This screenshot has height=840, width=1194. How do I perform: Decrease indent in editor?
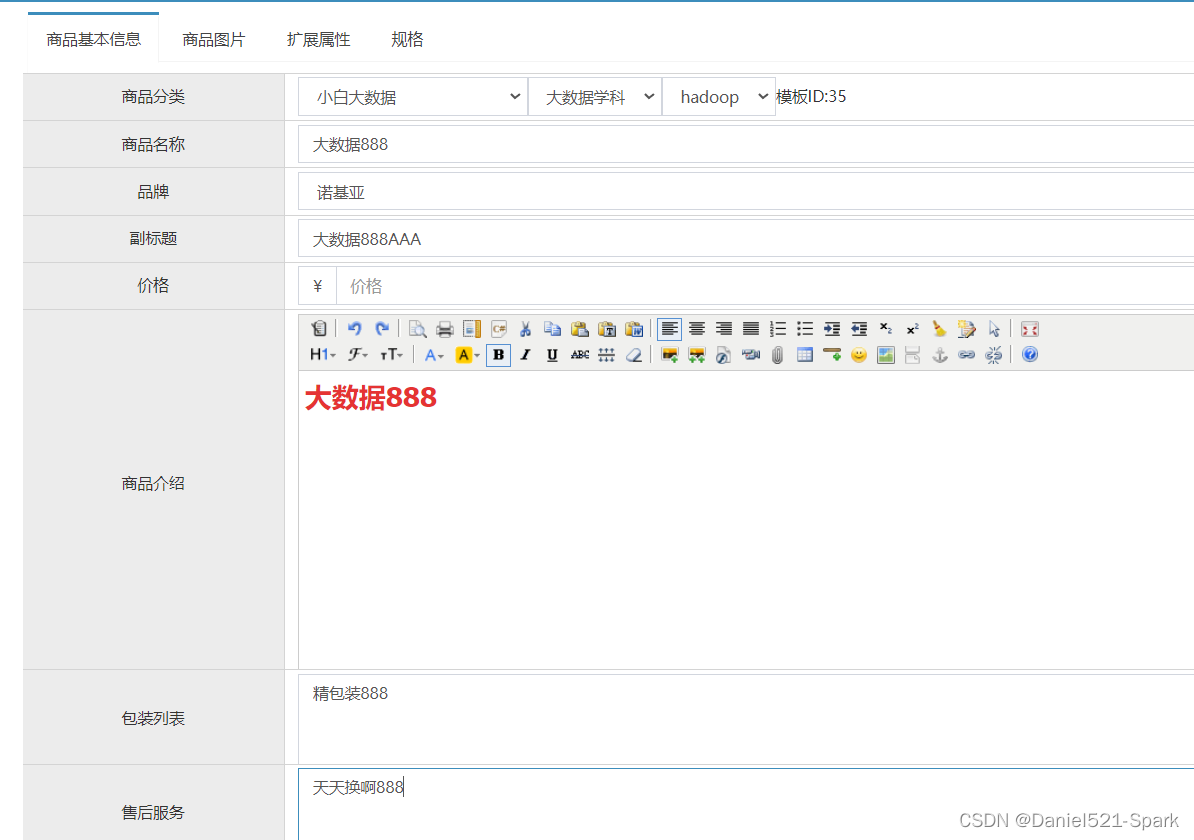click(x=859, y=328)
